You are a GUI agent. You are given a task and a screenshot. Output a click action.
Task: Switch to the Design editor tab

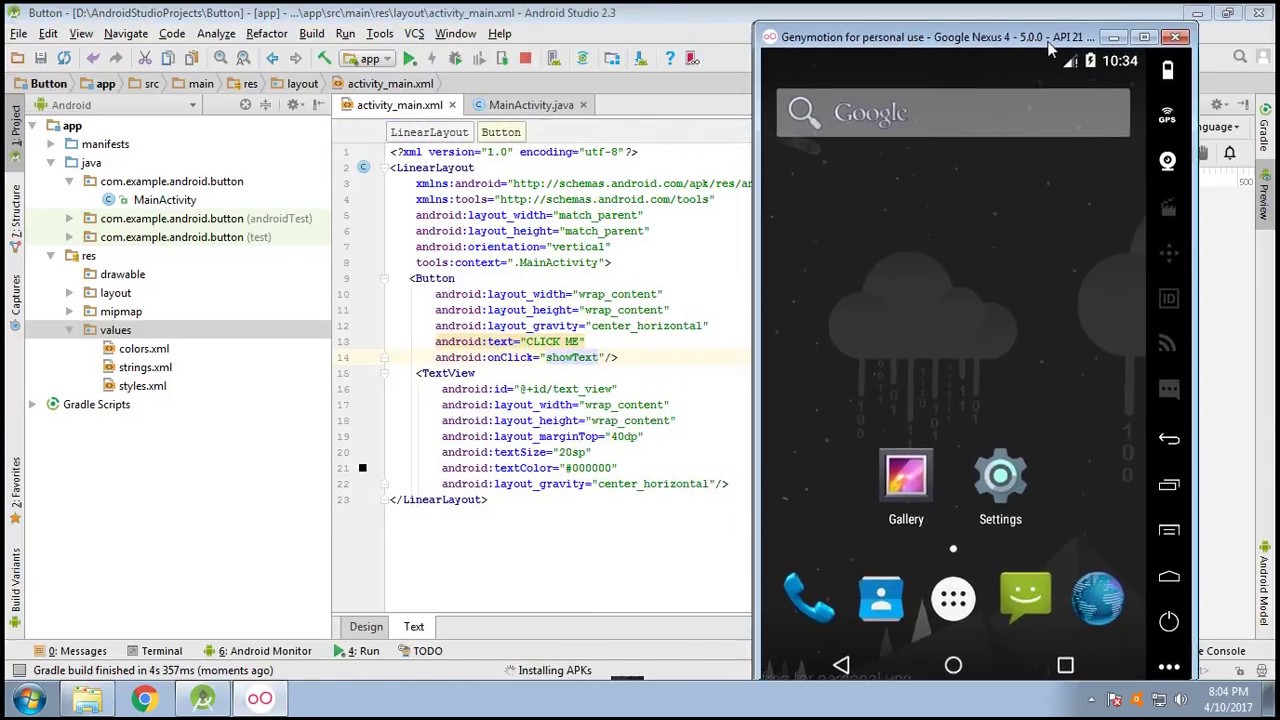[366, 627]
